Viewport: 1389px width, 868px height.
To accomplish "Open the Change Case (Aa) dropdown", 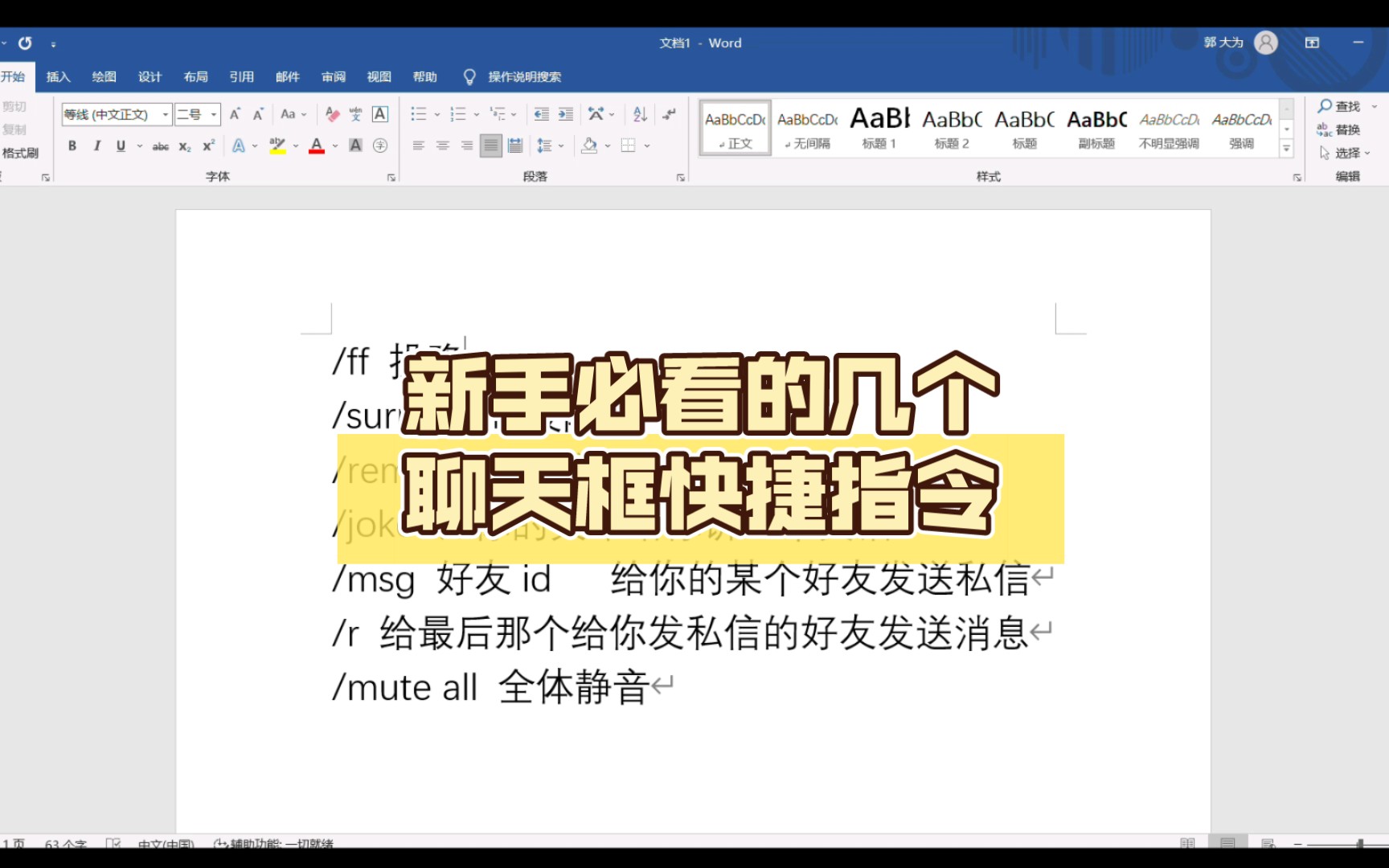I will [293, 114].
